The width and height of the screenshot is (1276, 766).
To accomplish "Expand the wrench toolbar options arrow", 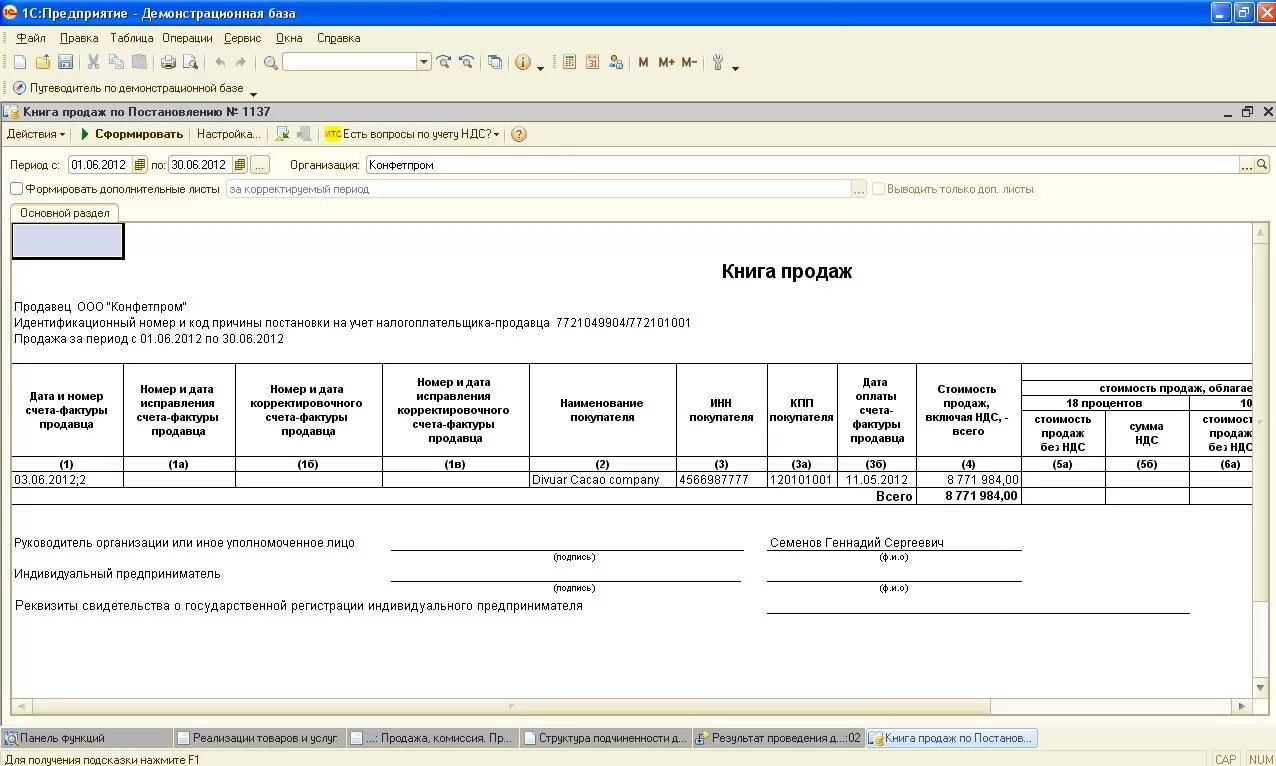I will point(736,68).
